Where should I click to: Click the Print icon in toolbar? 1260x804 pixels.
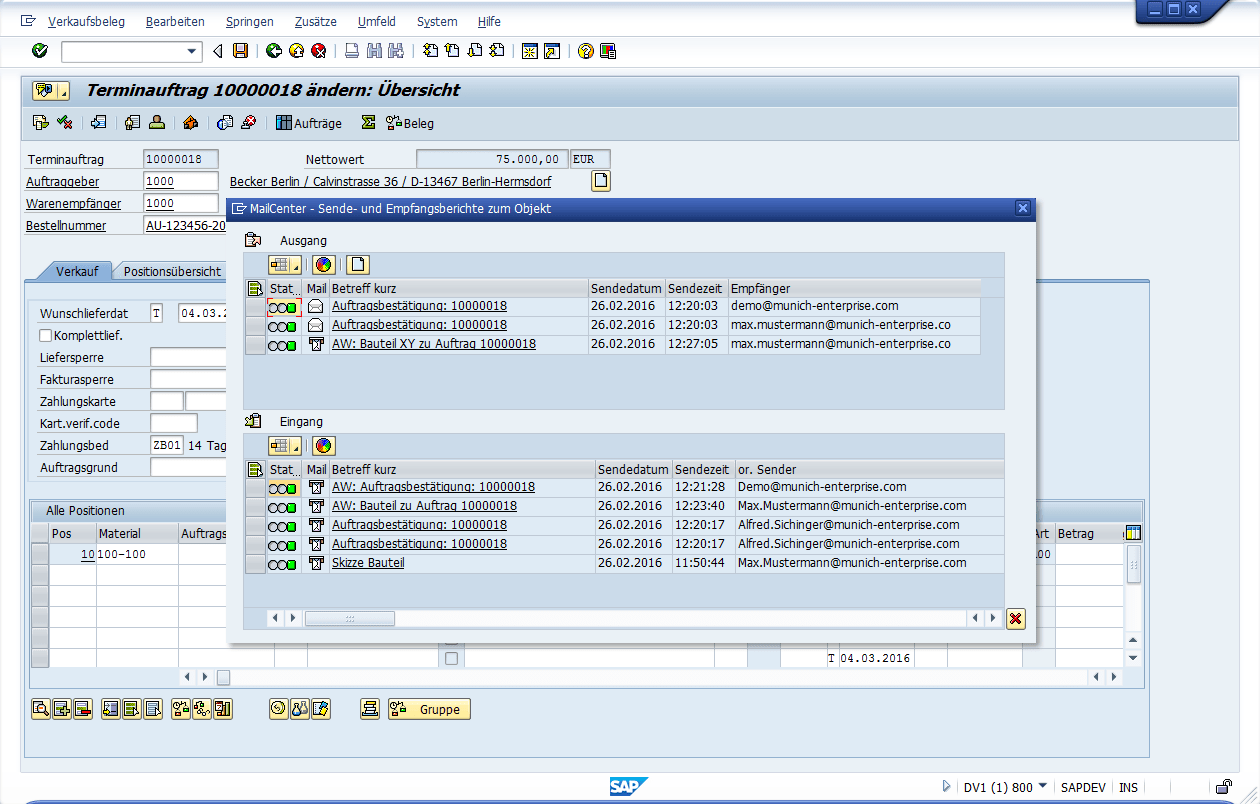[x=351, y=51]
